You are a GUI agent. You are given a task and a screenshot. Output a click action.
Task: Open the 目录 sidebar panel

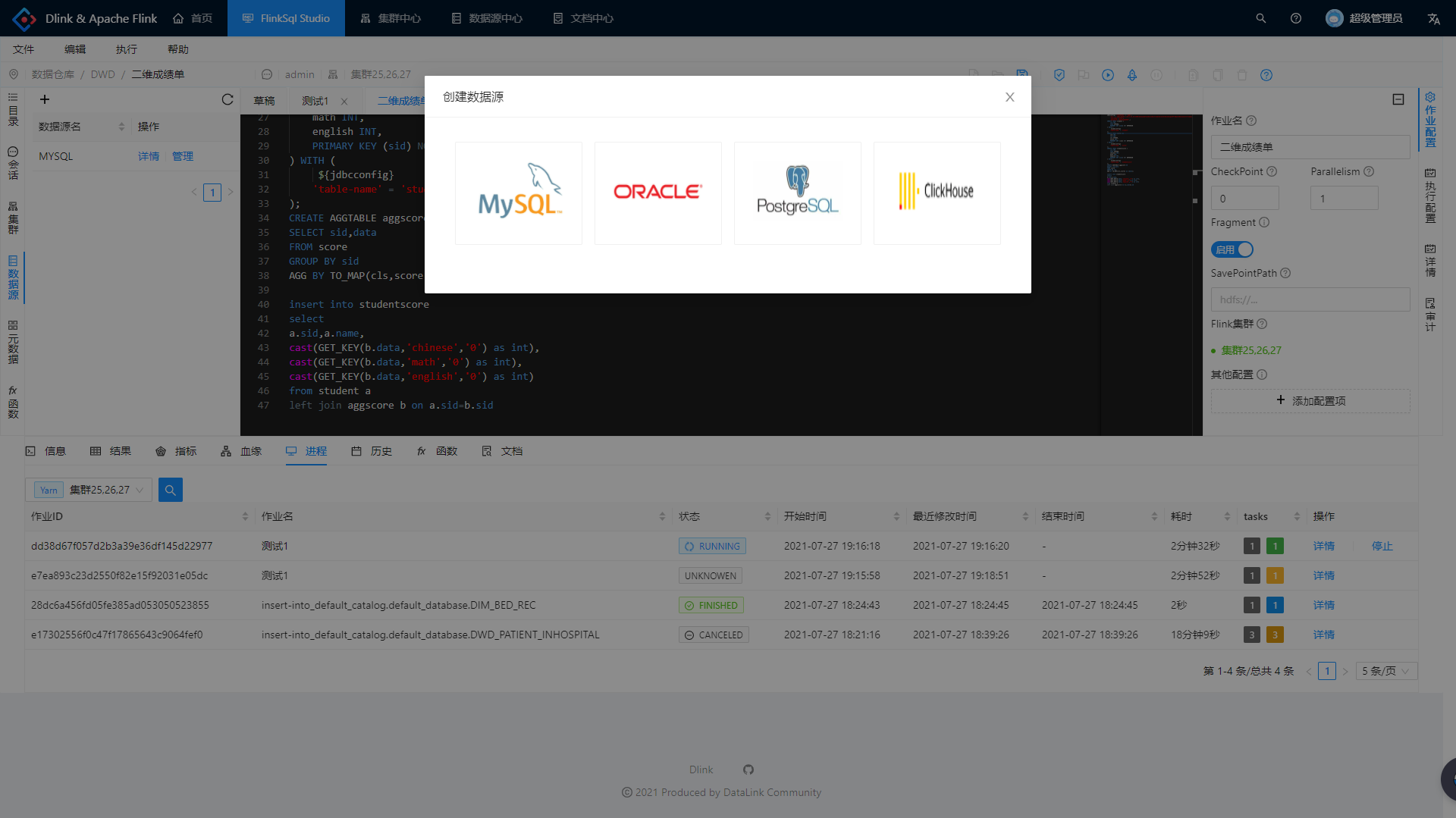(x=13, y=109)
